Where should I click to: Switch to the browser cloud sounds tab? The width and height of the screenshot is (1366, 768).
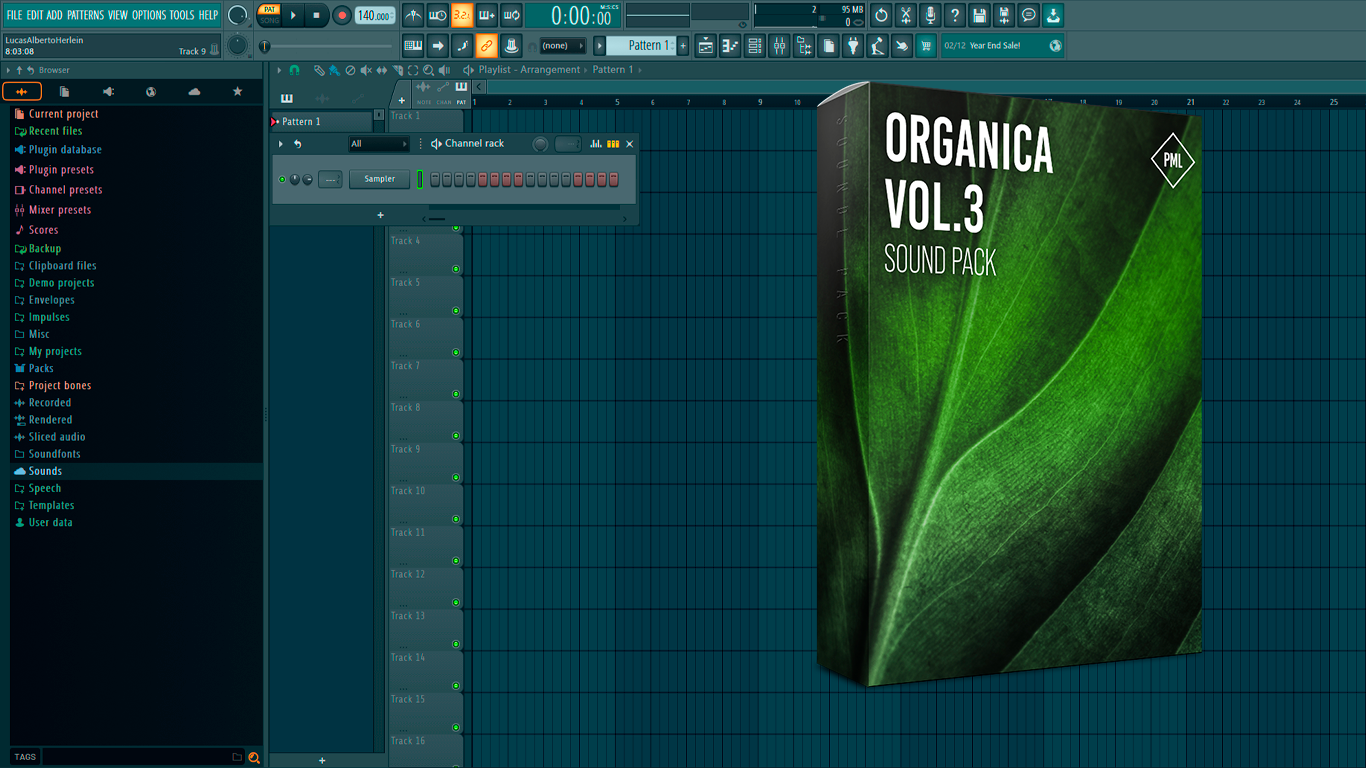pyautogui.click(x=194, y=92)
